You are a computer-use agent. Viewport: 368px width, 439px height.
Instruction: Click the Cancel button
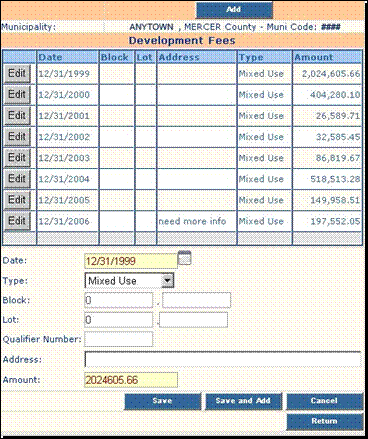point(325,401)
